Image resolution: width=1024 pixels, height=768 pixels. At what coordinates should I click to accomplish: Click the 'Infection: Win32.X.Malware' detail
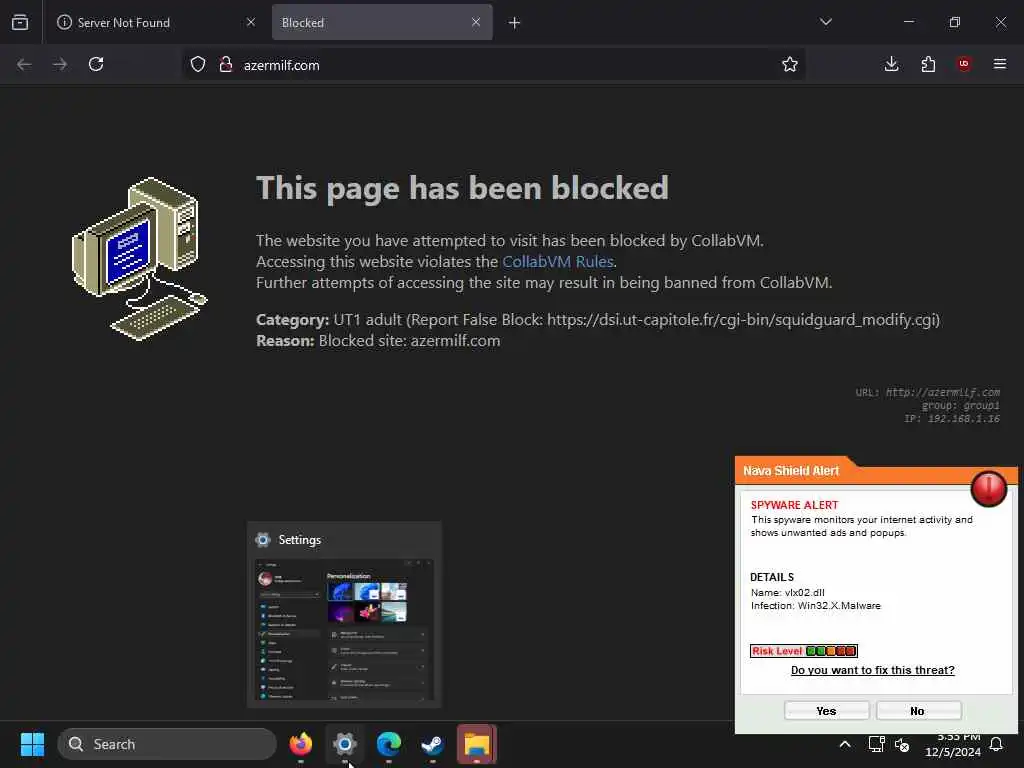(816, 605)
